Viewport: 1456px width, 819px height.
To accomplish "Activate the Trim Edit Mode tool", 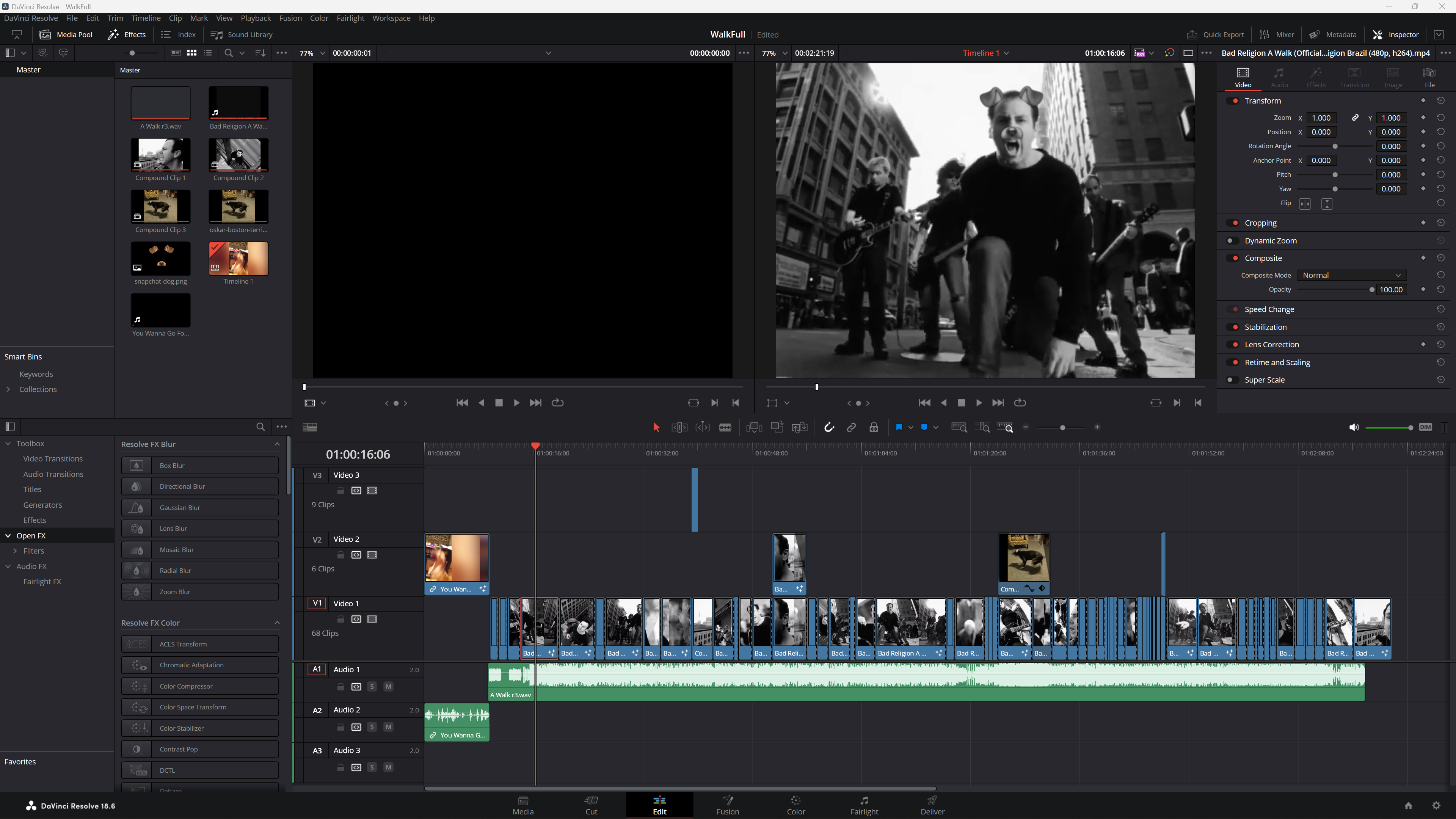I will 679,427.
